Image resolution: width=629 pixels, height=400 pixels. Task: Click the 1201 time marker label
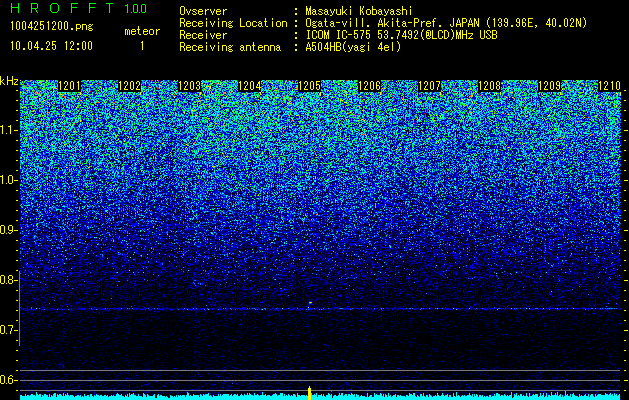tap(69, 86)
